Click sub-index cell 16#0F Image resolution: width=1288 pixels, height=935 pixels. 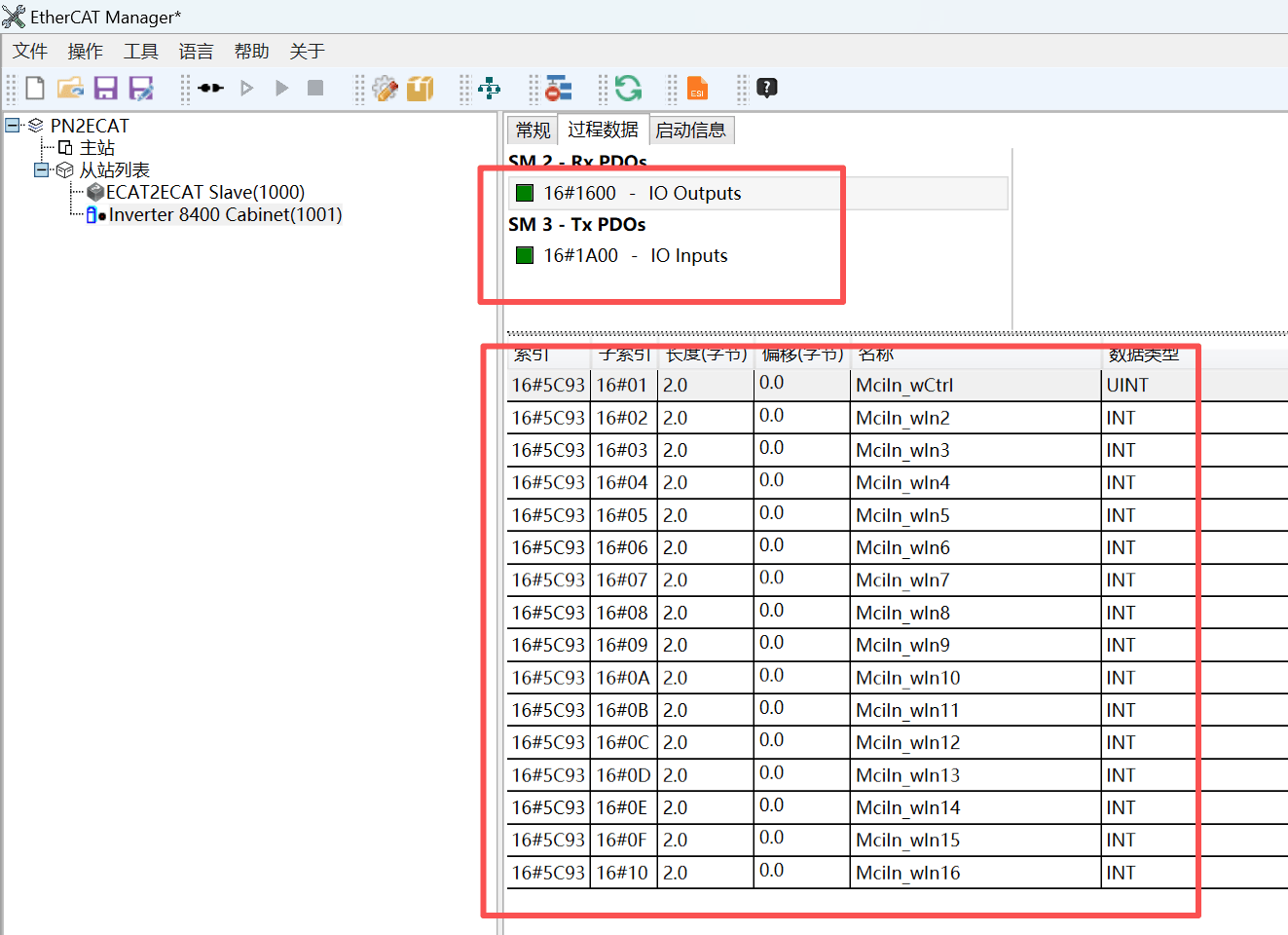(622, 840)
